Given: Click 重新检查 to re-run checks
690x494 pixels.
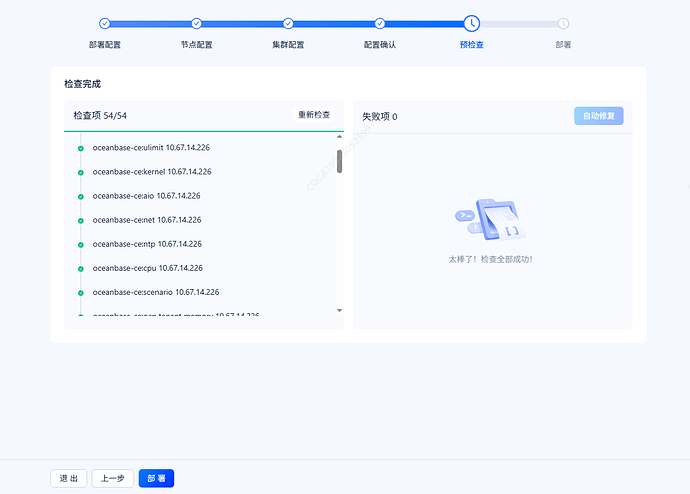Looking at the screenshot, I should coord(314,115).
